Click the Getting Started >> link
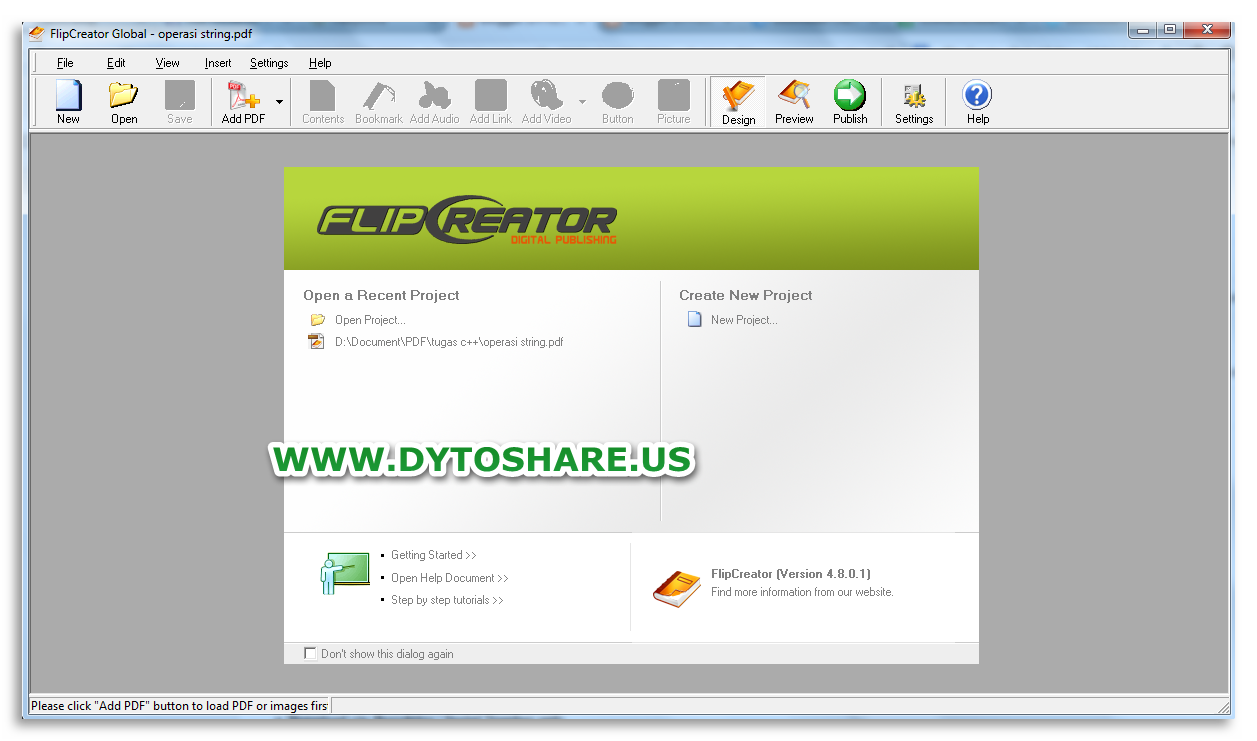 pos(433,555)
